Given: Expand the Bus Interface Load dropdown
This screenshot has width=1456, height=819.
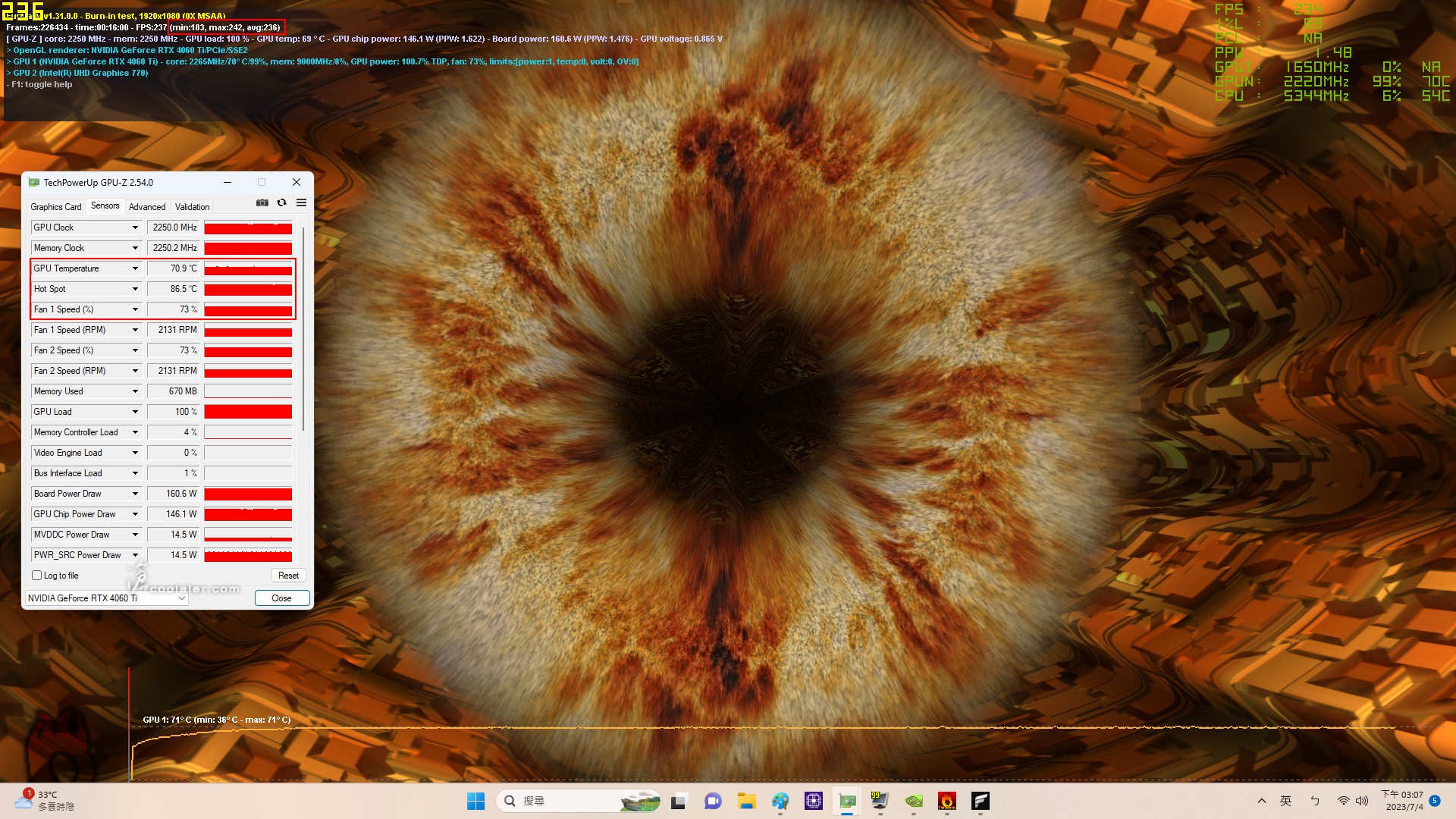Looking at the screenshot, I should tap(136, 473).
